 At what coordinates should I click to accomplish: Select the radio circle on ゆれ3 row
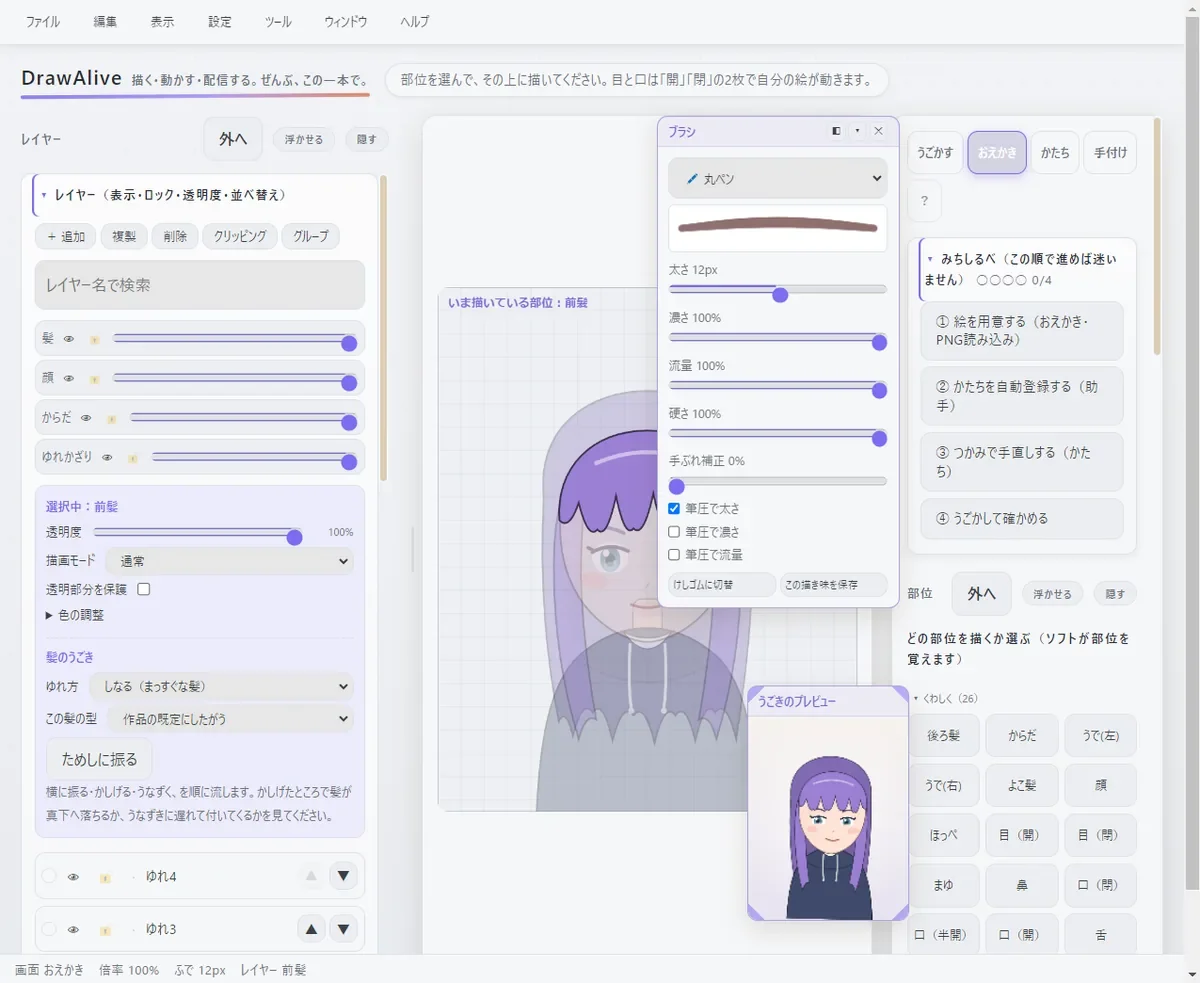[49, 929]
